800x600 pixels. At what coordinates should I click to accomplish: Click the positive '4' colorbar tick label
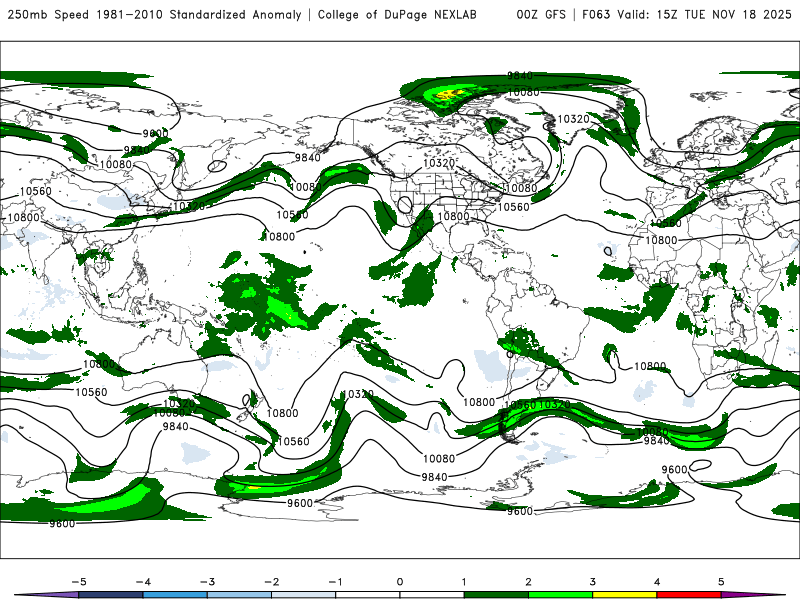pyautogui.click(x=657, y=582)
